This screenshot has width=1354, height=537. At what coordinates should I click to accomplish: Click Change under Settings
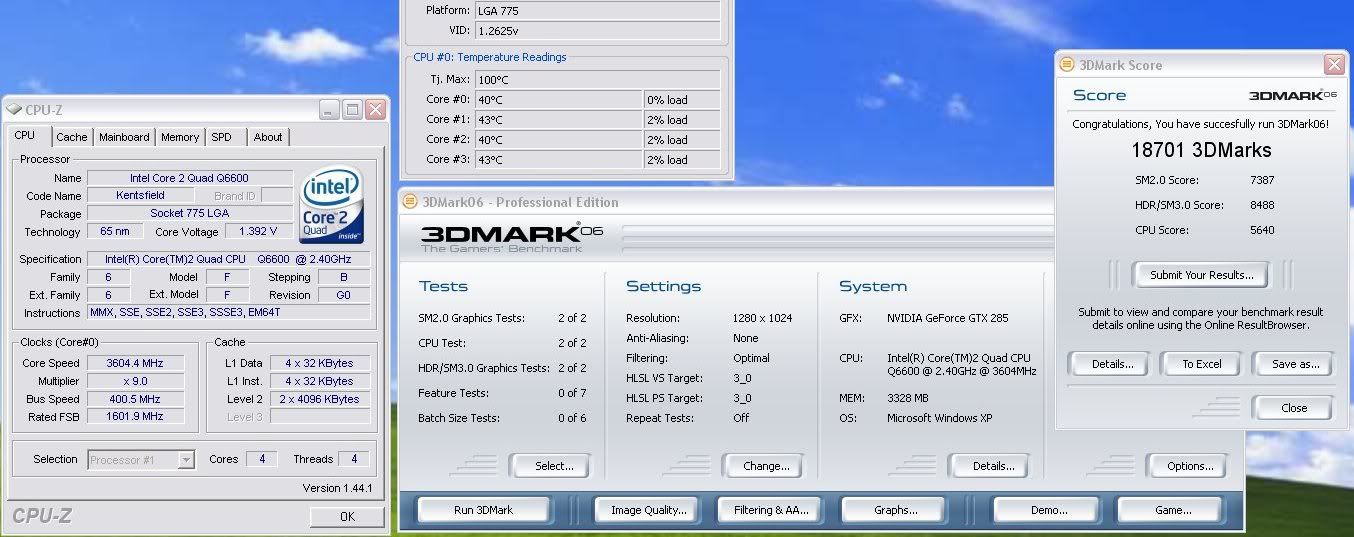766,466
